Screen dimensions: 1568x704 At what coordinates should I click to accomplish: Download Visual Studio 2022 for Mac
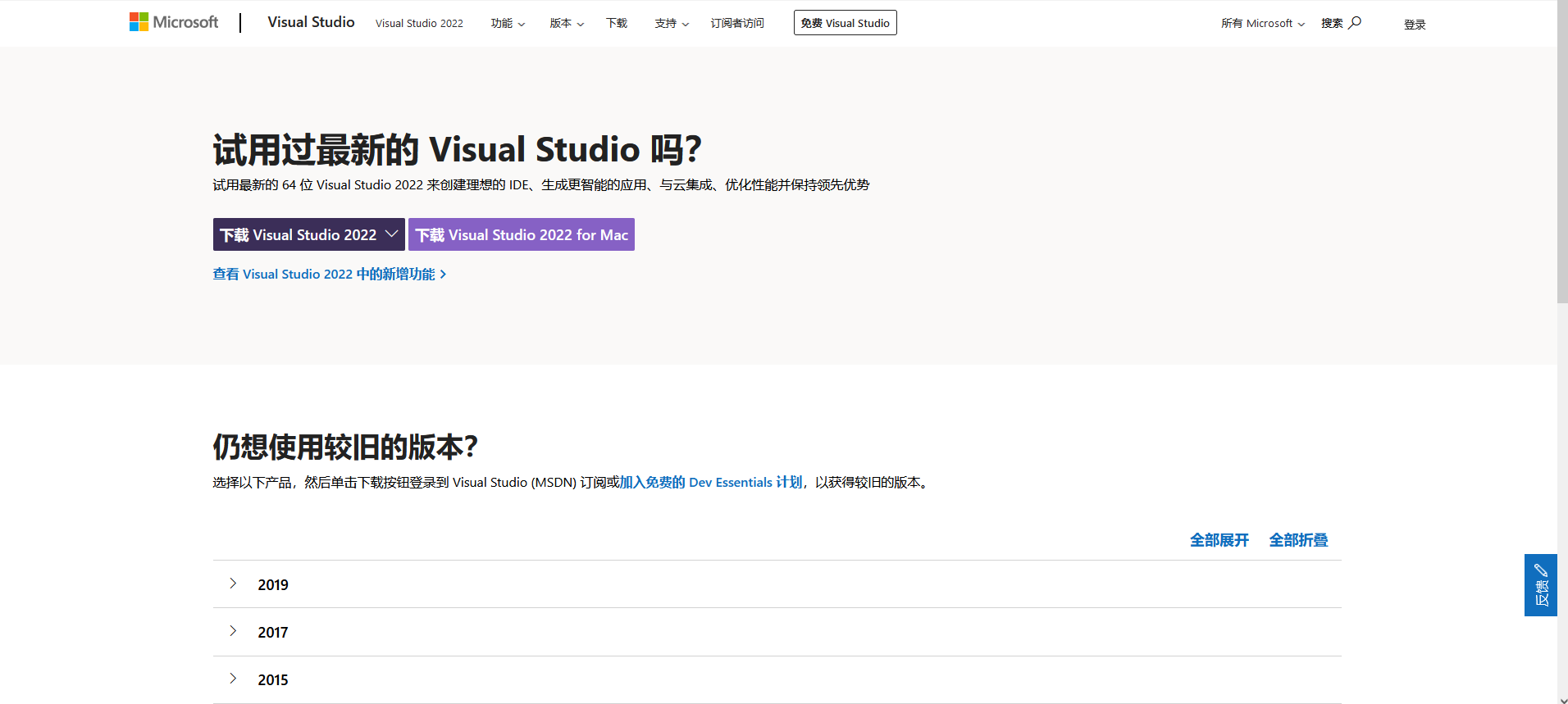tap(522, 234)
